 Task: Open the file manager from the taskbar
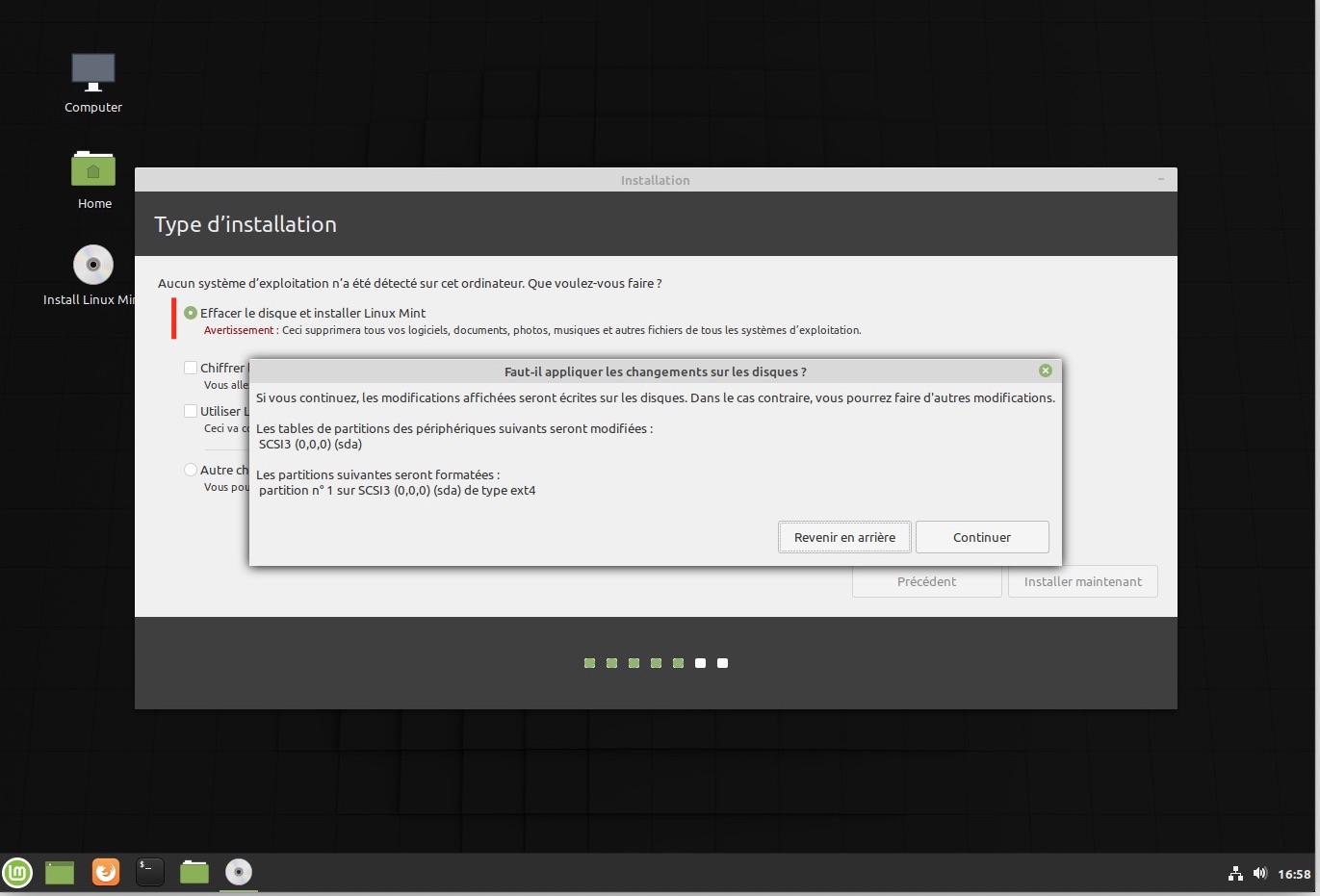pos(194,872)
